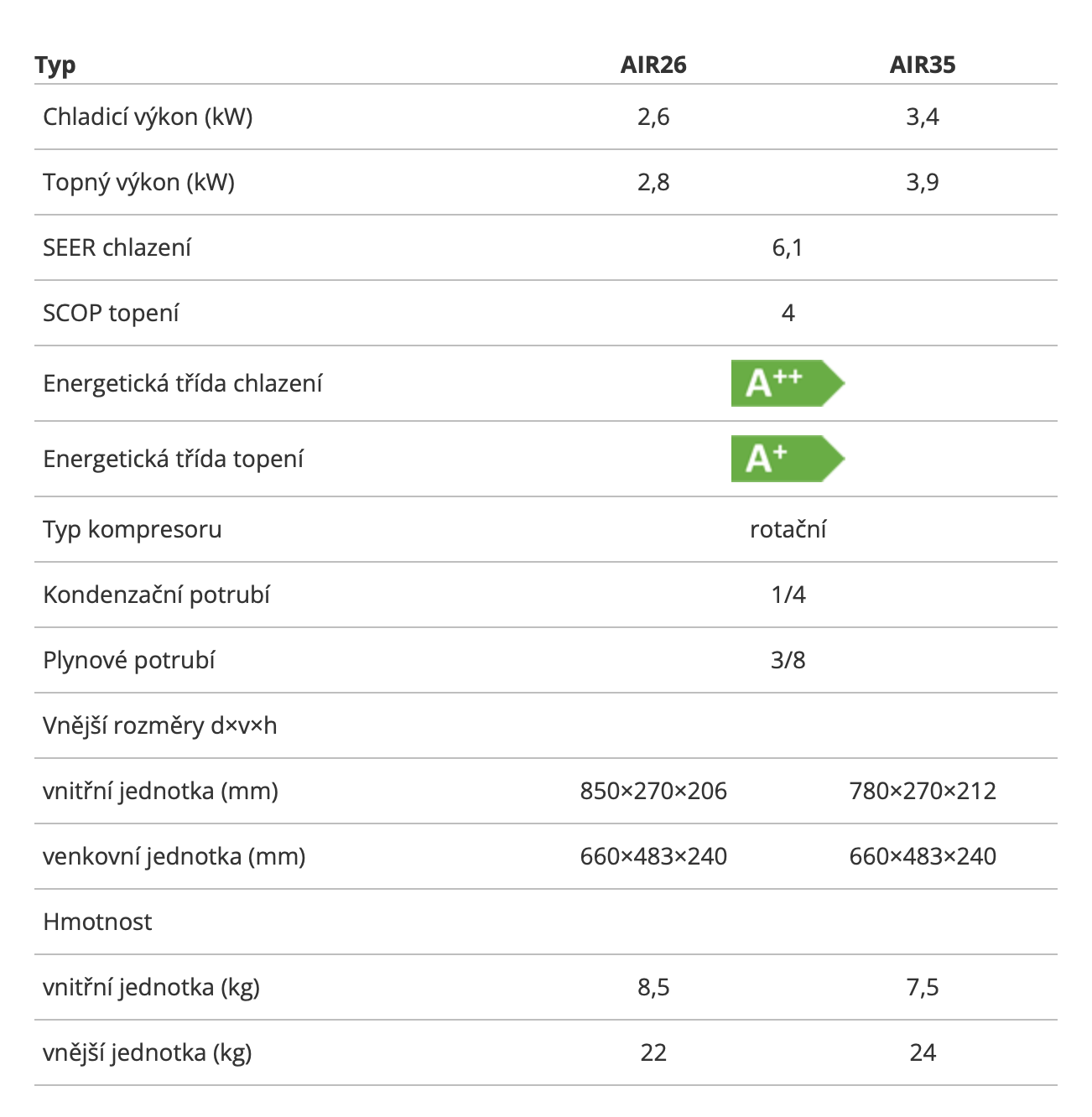Viewport: 1092px width, 1117px height.
Task: Select the Chladicí výkon (kW) row label
Action: tap(148, 117)
